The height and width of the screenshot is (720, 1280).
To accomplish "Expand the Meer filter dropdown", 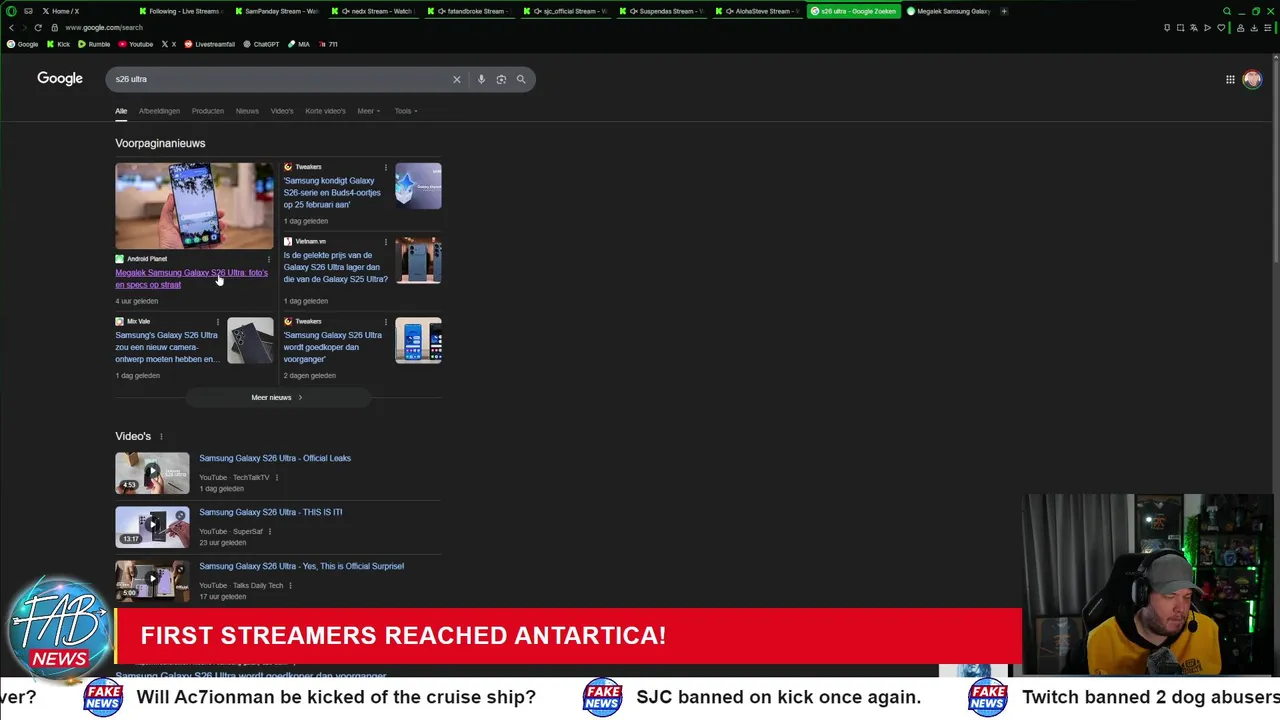I will coord(368,111).
